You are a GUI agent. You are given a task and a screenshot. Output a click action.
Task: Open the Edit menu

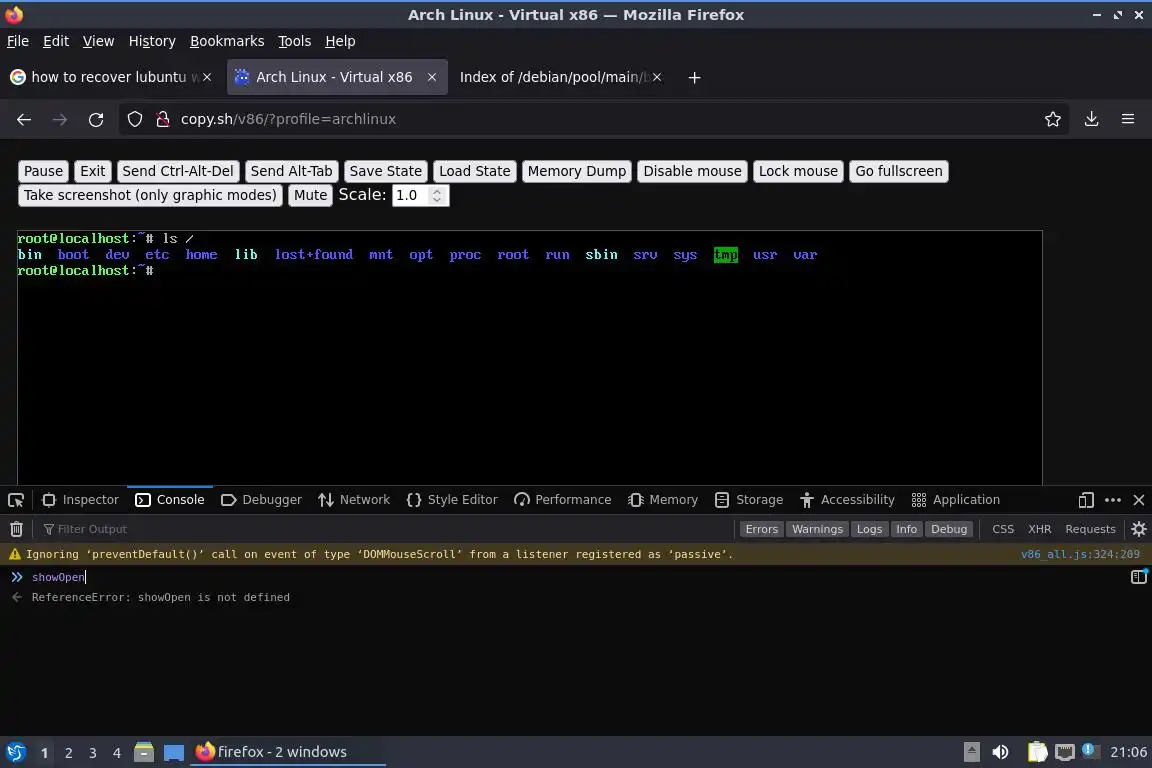[56, 41]
